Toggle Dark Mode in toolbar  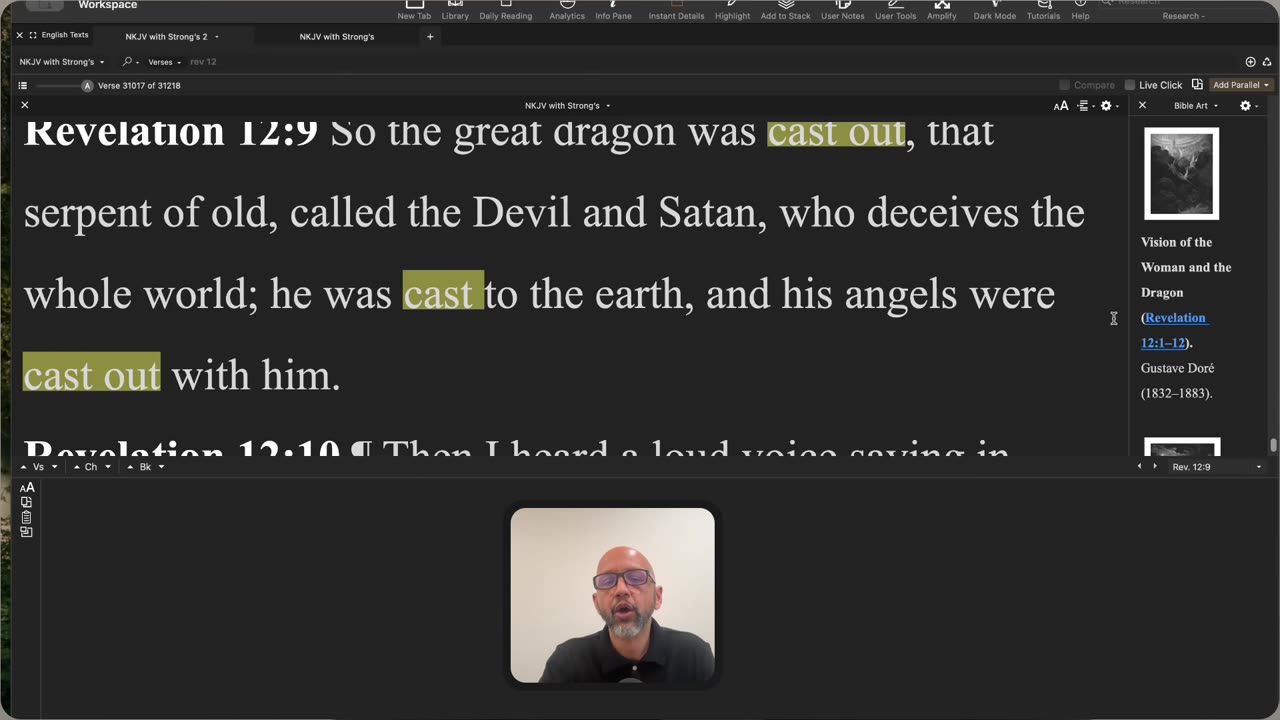[995, 10]
